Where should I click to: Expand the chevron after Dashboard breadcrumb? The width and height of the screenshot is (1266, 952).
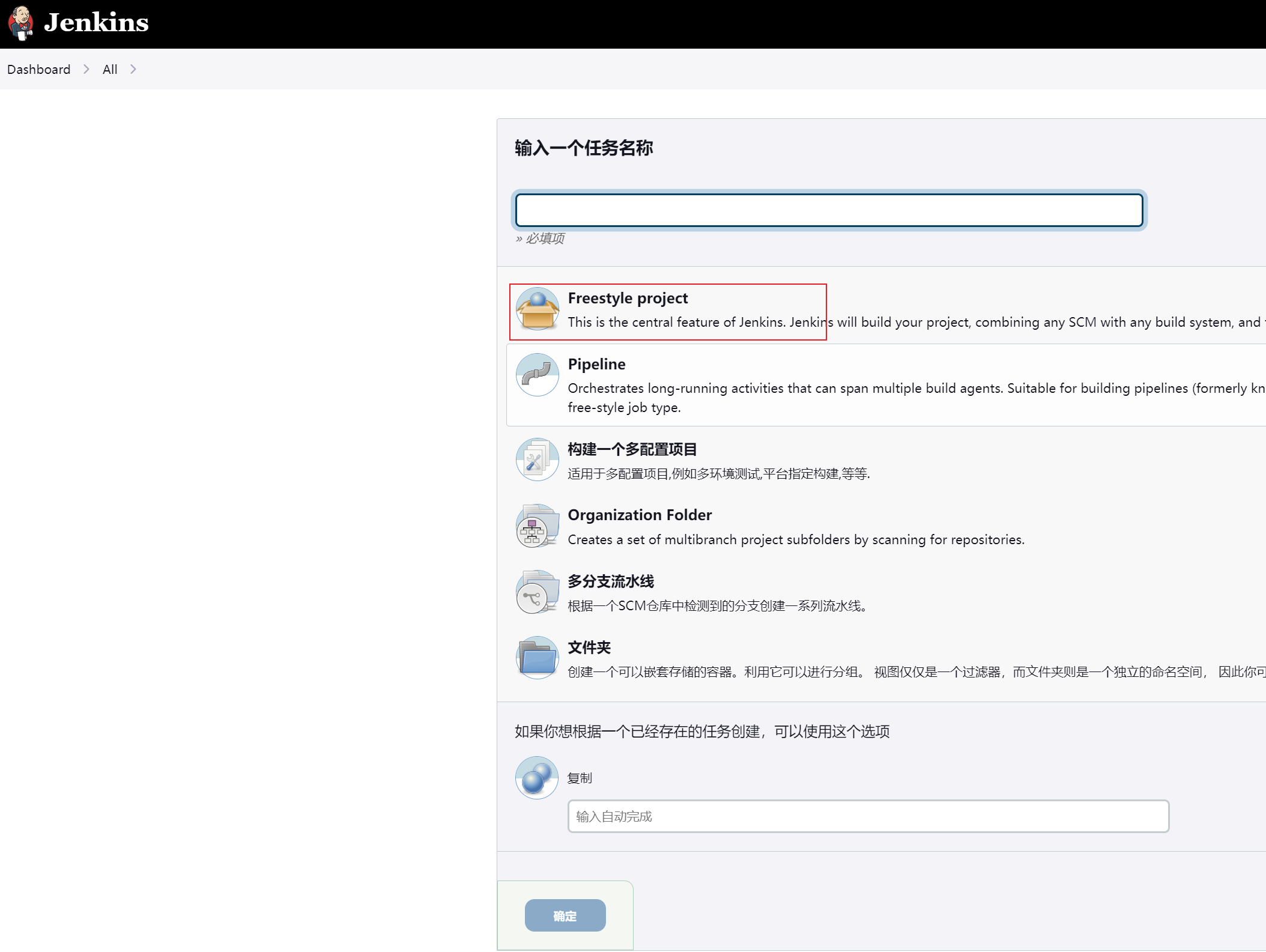pos(86,69)
